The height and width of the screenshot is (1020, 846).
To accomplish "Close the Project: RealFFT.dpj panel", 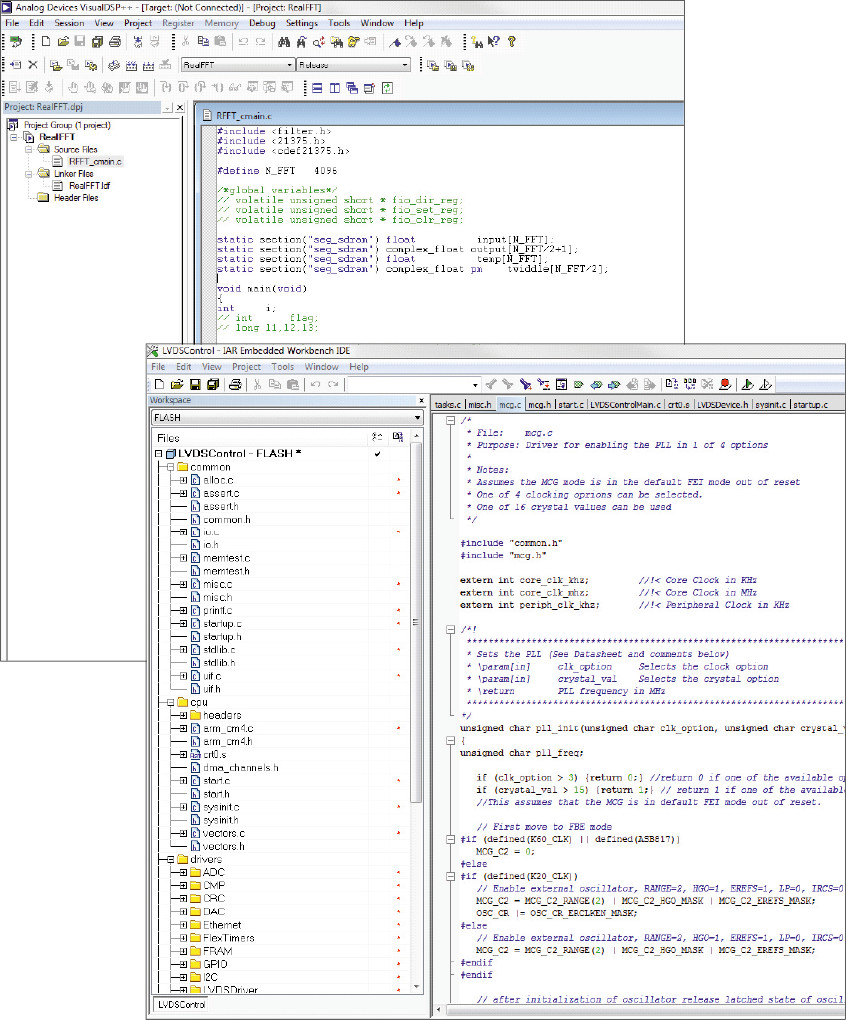I will coord(180,107).
